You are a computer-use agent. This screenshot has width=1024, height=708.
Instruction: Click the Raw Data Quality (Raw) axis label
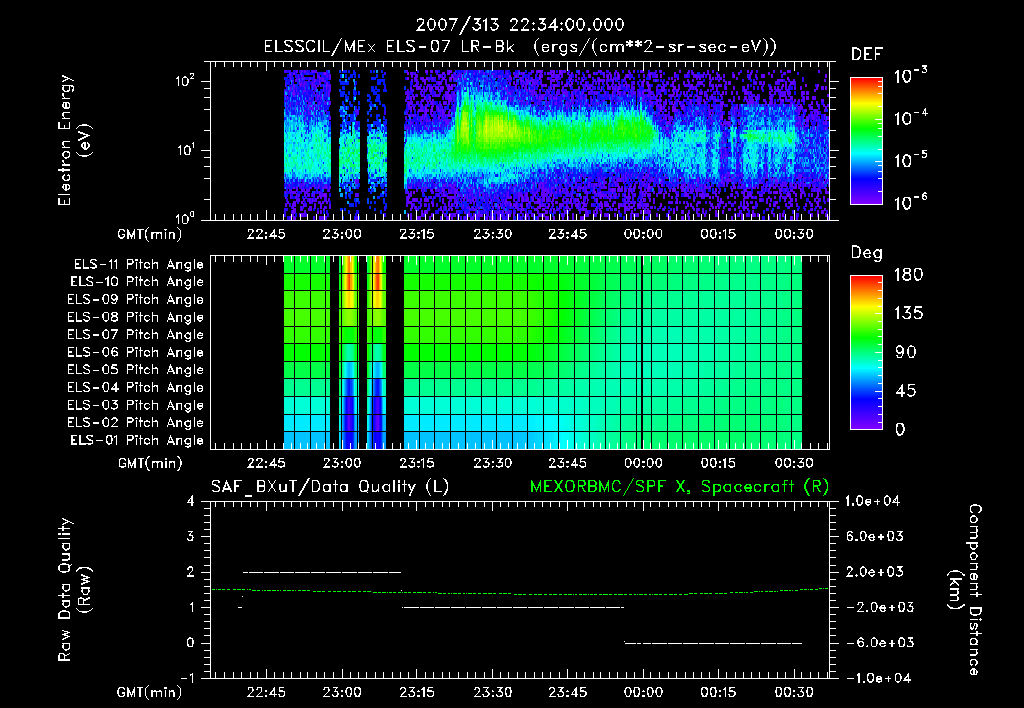74,590
